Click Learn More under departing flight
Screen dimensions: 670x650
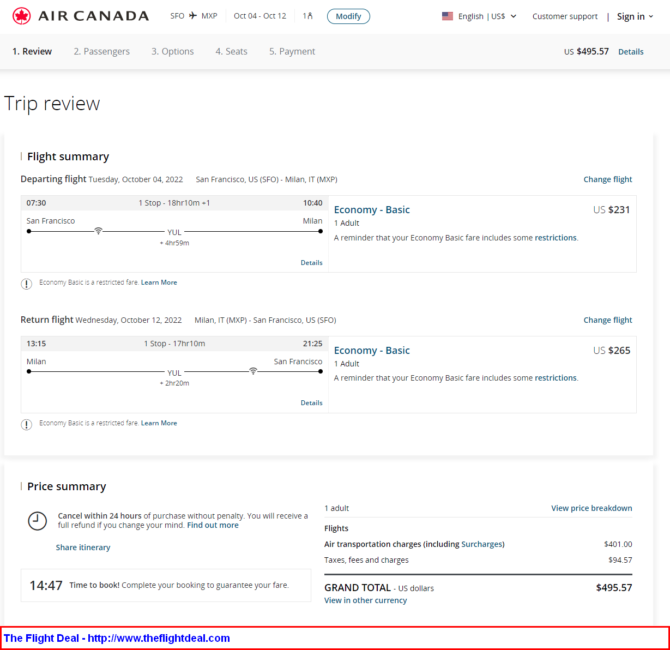[159, 282]
